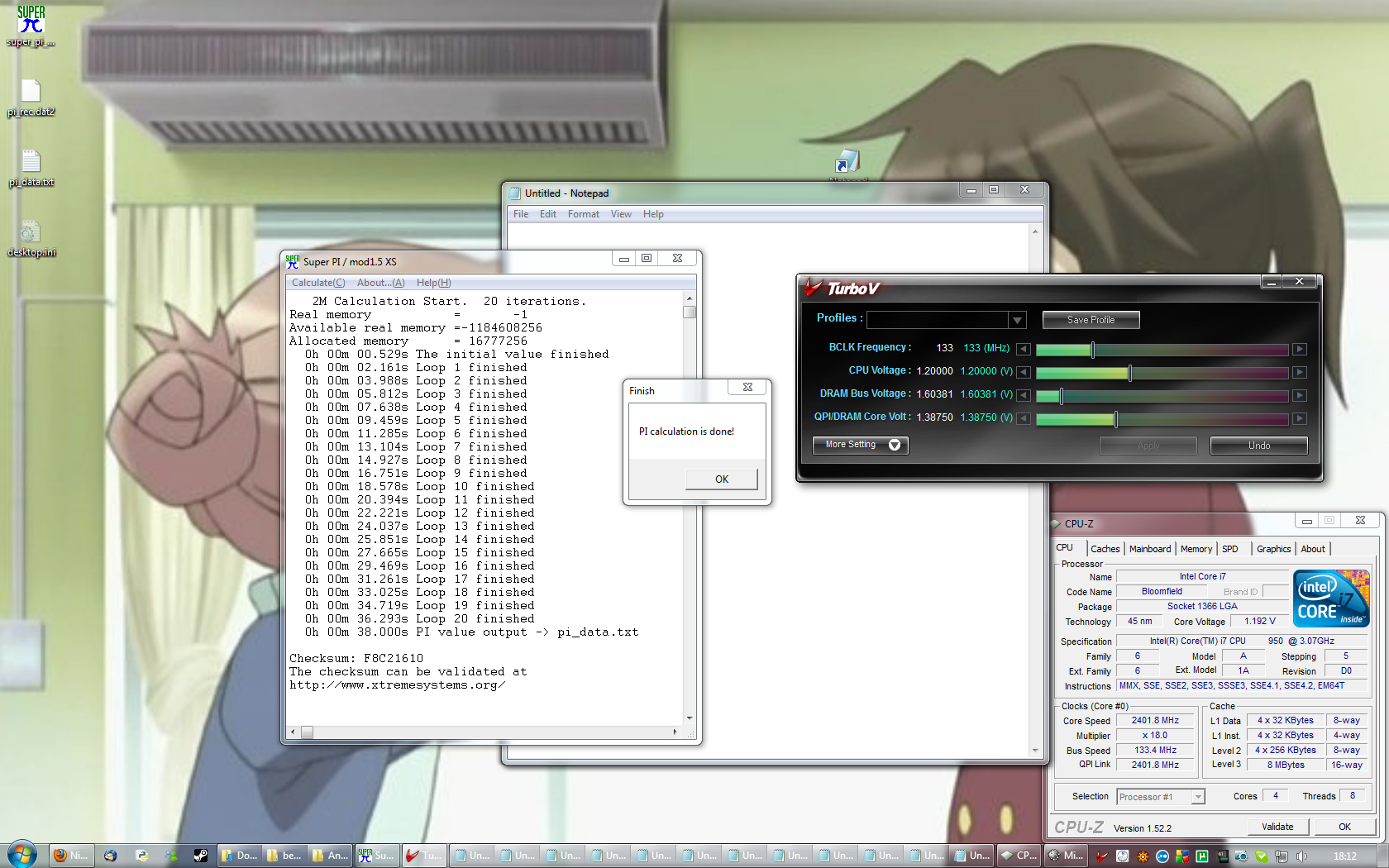Image resolution: width=1389 pixels, height=868 pixels.
Task: Decrease BCLK Frequency with left arrow
Action: [1024, 349]
